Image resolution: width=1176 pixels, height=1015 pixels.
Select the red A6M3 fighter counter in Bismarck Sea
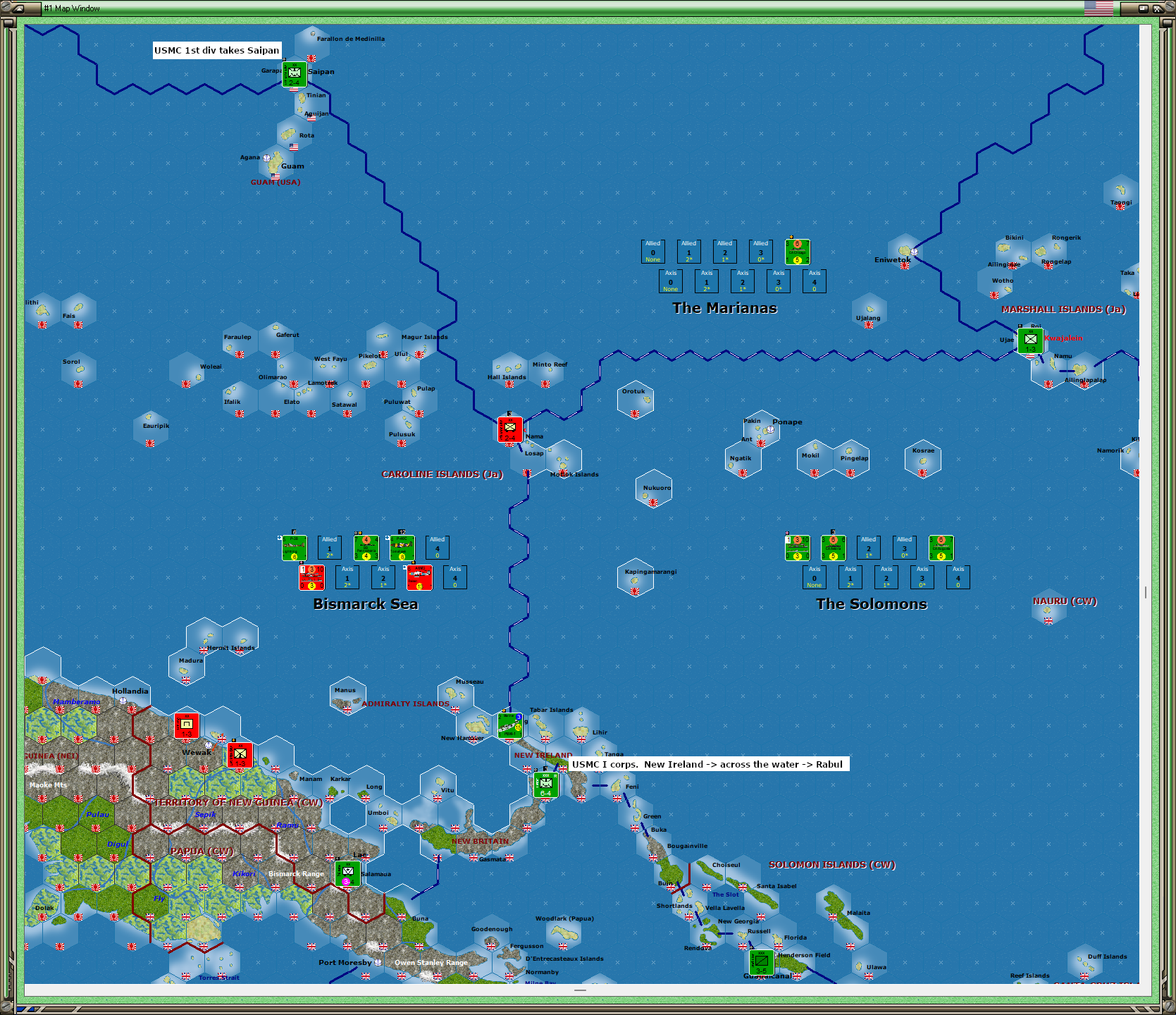(419, 577)
